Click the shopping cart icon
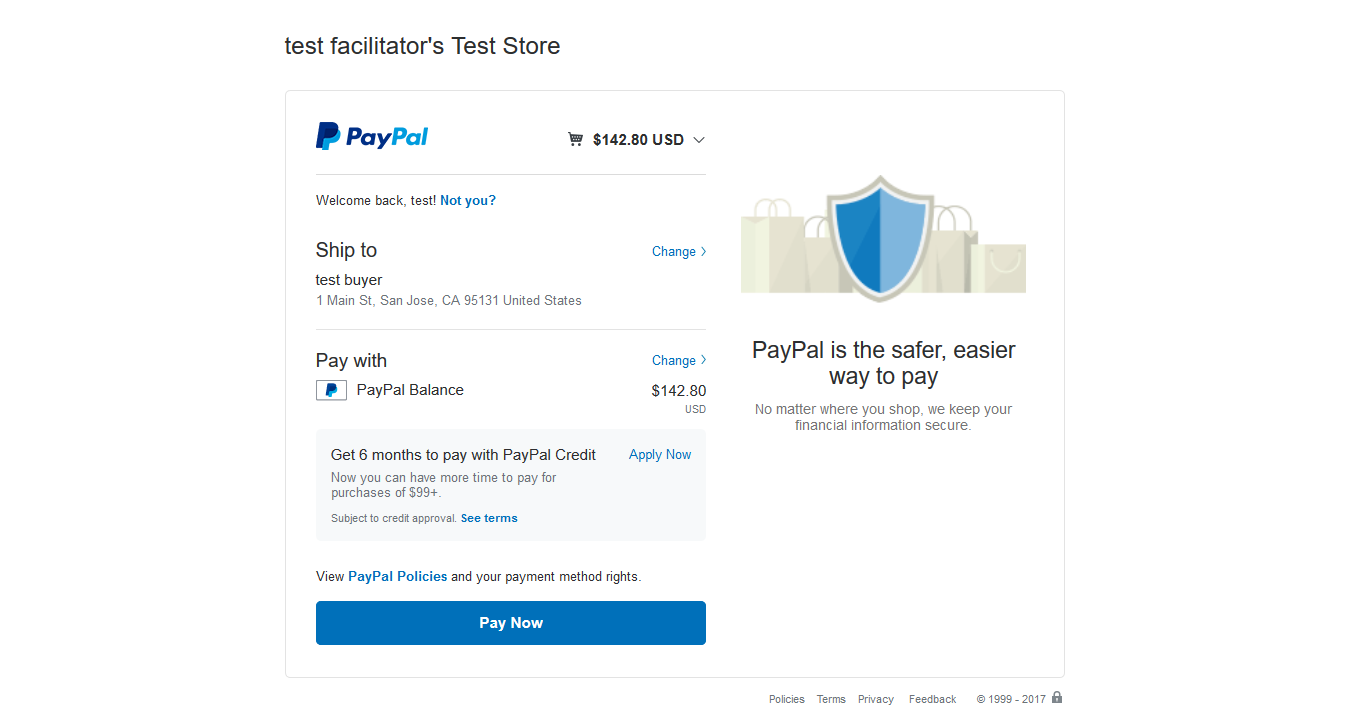The height and width of the screenshot is (719, 1349). click(x=575, y=139)
